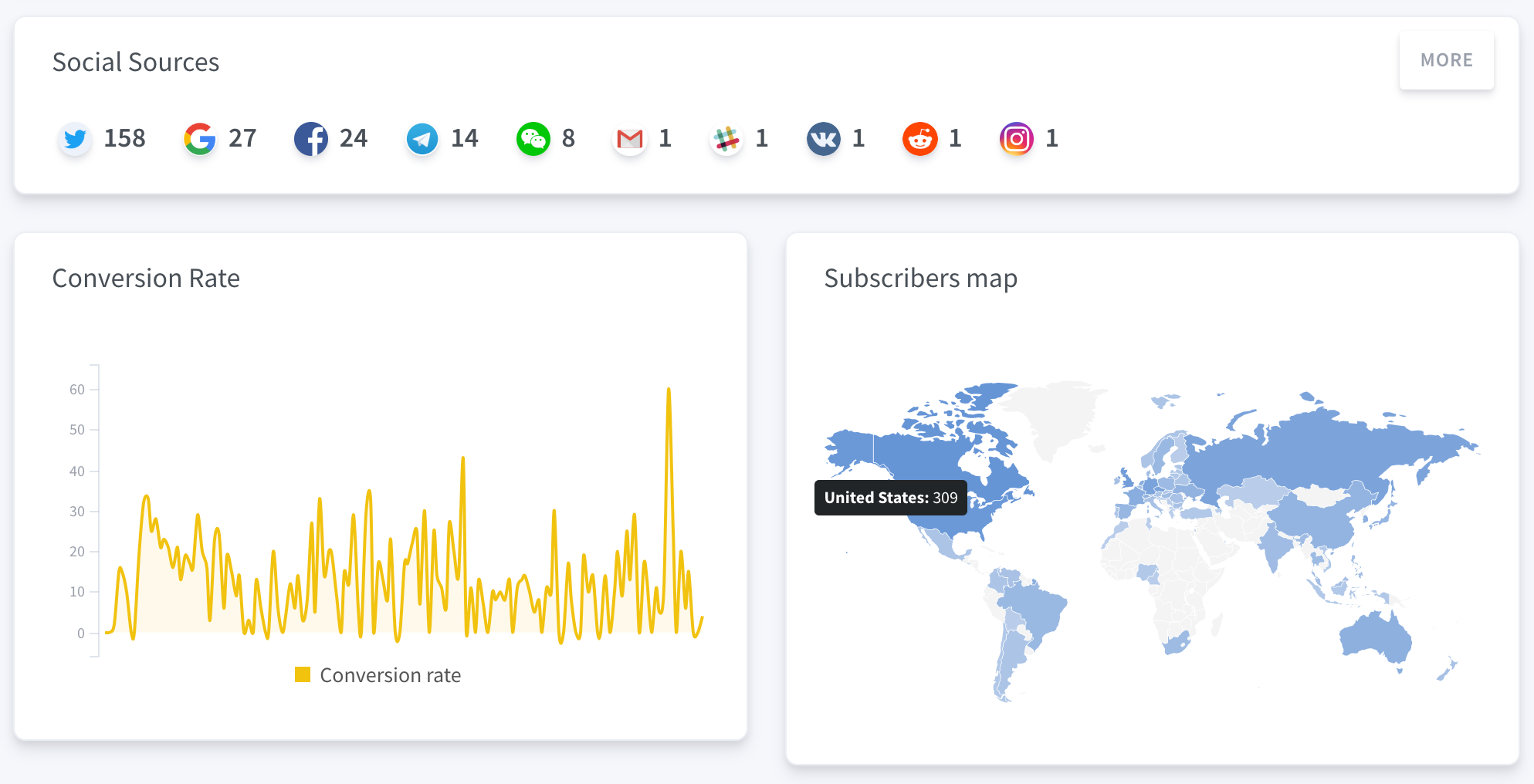The height and width of the screenshot is (784, 1534).
Task: Click the highest peak on Conversion Rate chart
Action: [x=669, y=390]
